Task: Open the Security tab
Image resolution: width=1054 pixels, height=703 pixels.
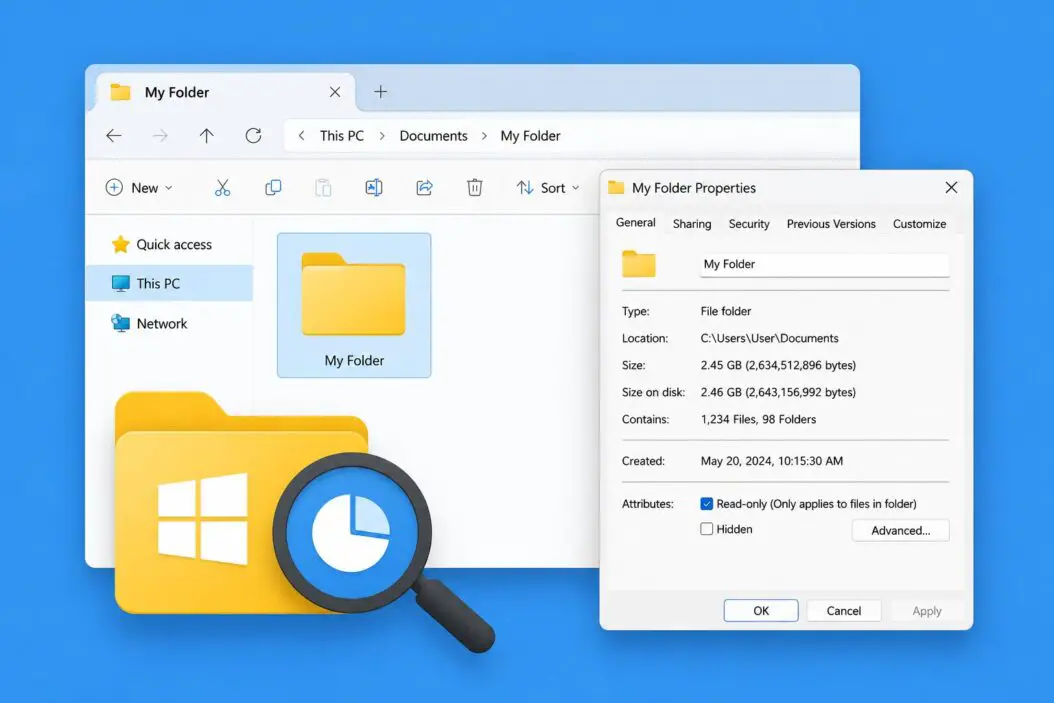Action: [x=749, y=224]
